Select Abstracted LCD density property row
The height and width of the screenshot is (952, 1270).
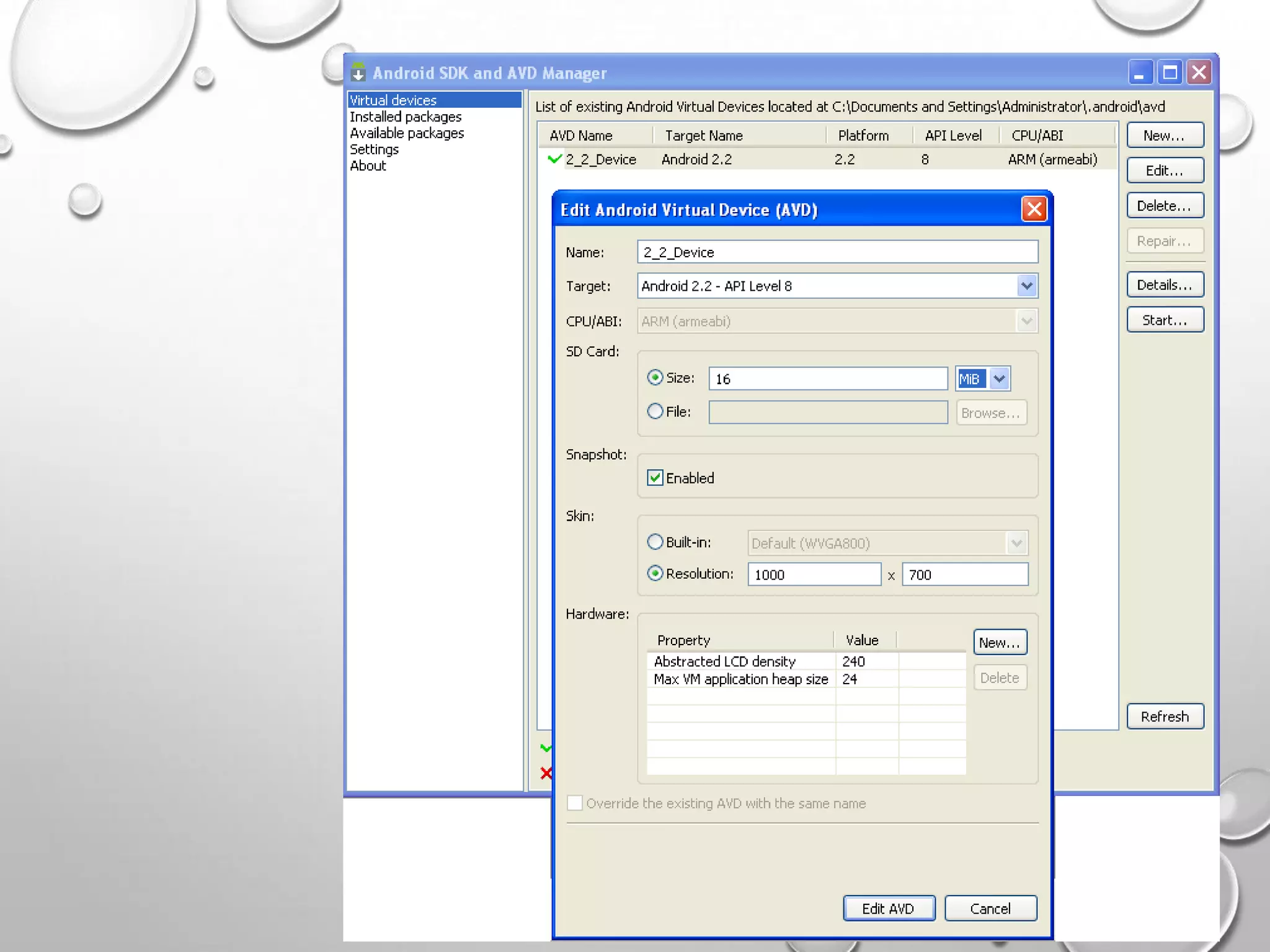click(724, 661)
